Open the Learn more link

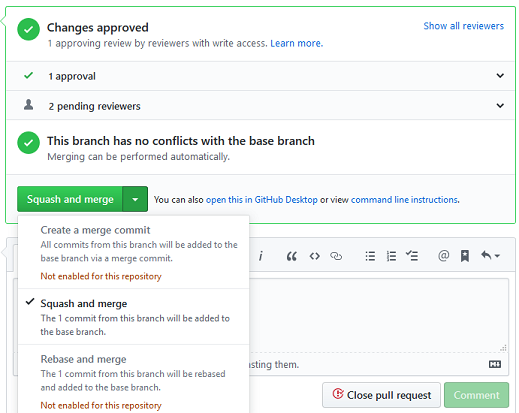[x=296, y=43]
